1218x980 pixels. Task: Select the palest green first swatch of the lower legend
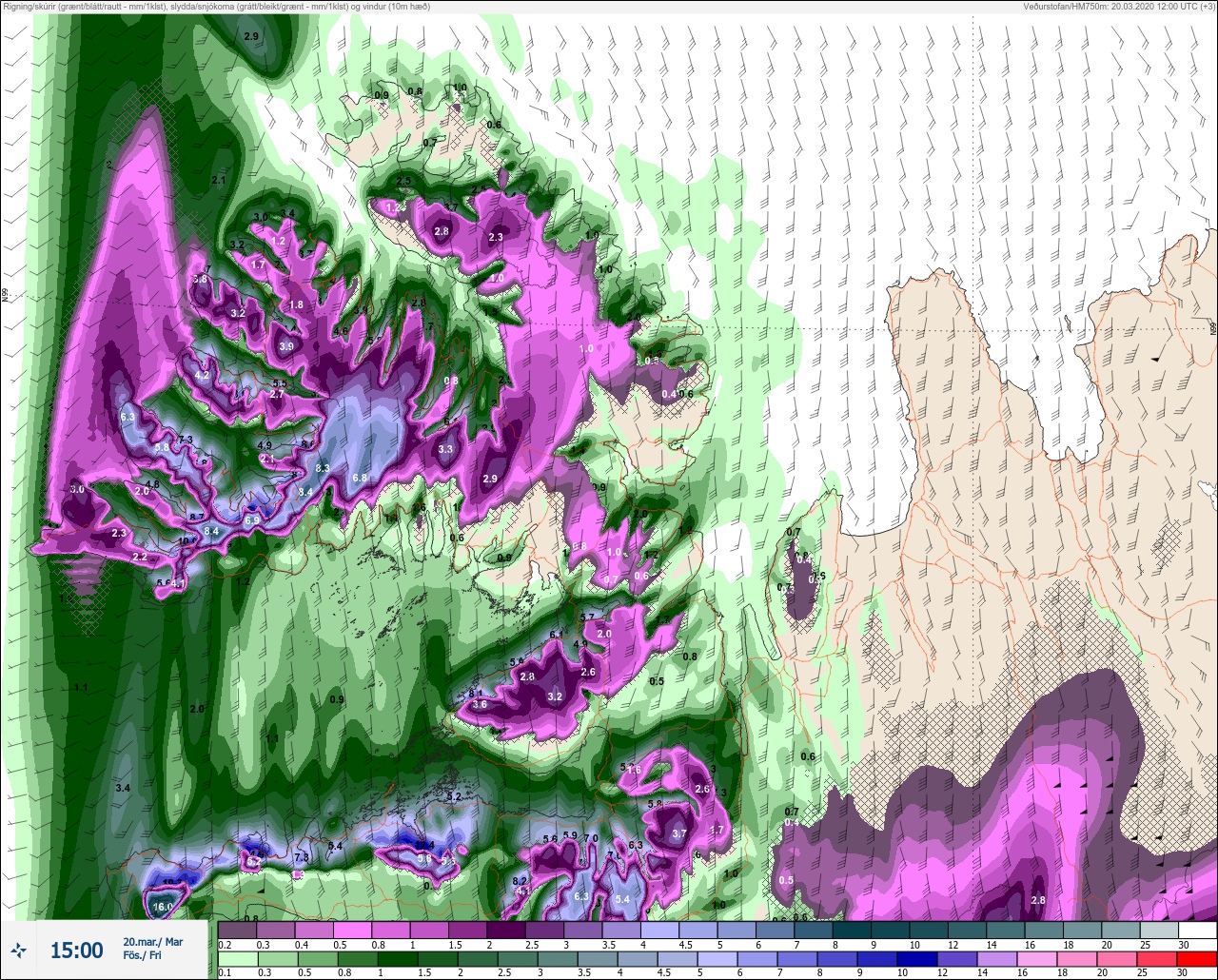pyautogui.click(x=236, y=958)
